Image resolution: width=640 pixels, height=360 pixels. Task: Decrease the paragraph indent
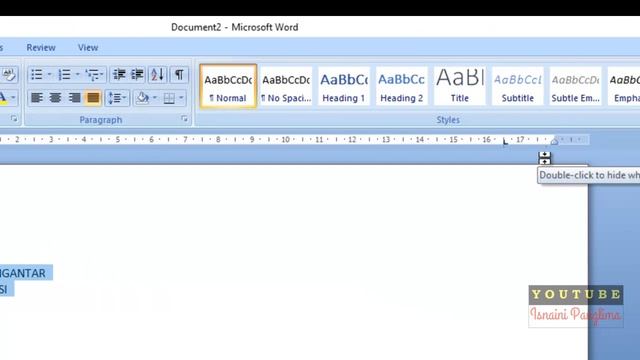click(x=119, y=75)
